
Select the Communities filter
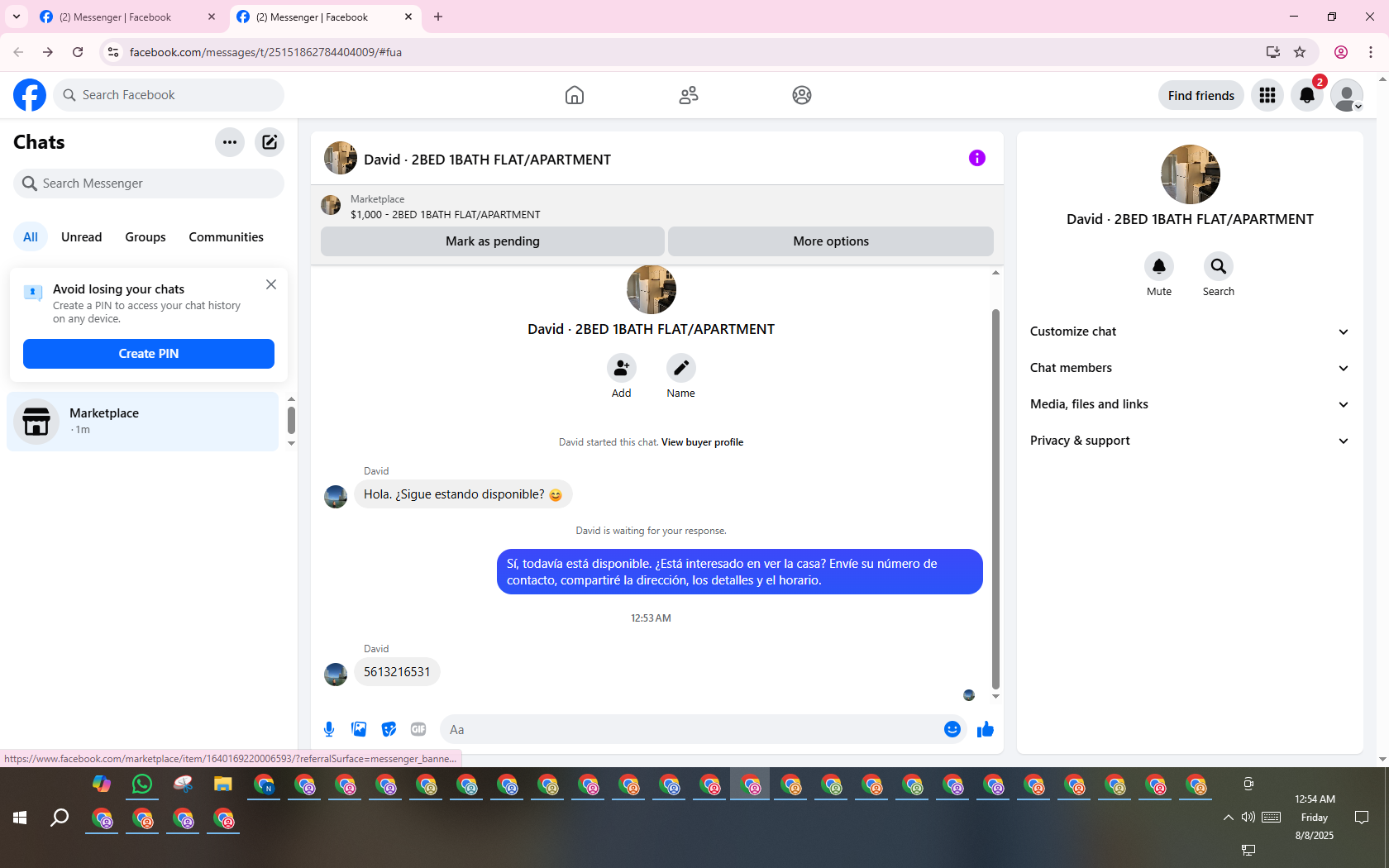click(227, 237)
